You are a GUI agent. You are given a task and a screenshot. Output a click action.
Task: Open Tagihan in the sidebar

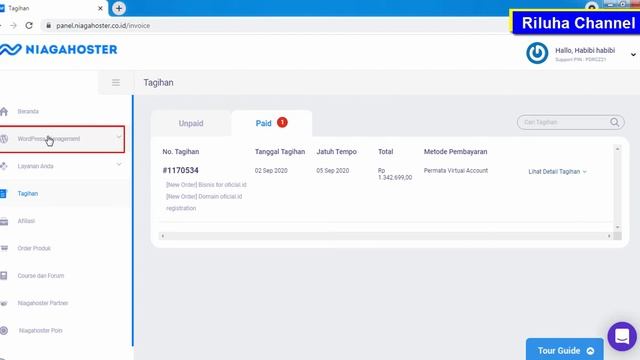click(x=28, y=193)
